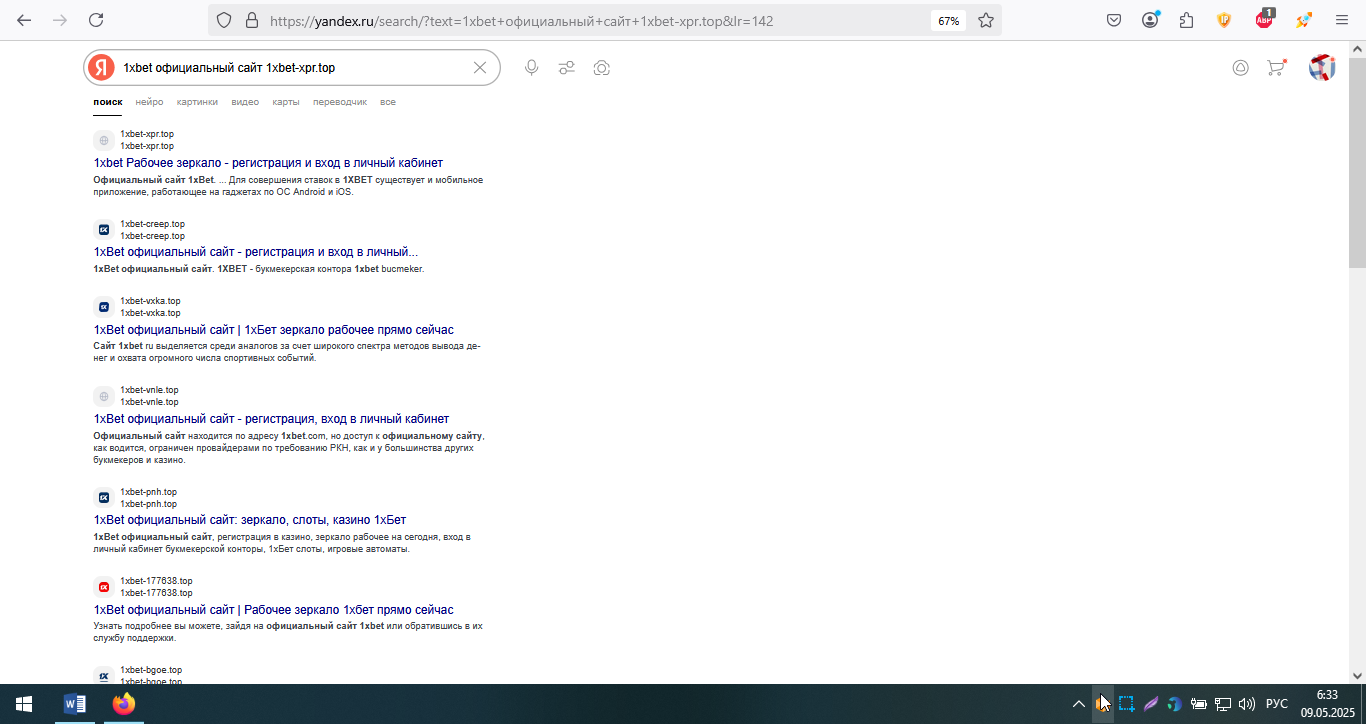Search by image with the camera icon

(x=601, y=67)
